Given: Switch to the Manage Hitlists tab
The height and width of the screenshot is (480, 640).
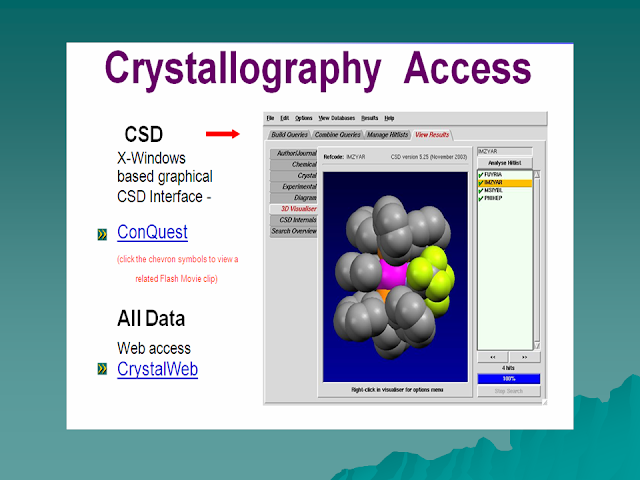Looking at the screenshot, I should pyautogui.click(x=387, y=135).
